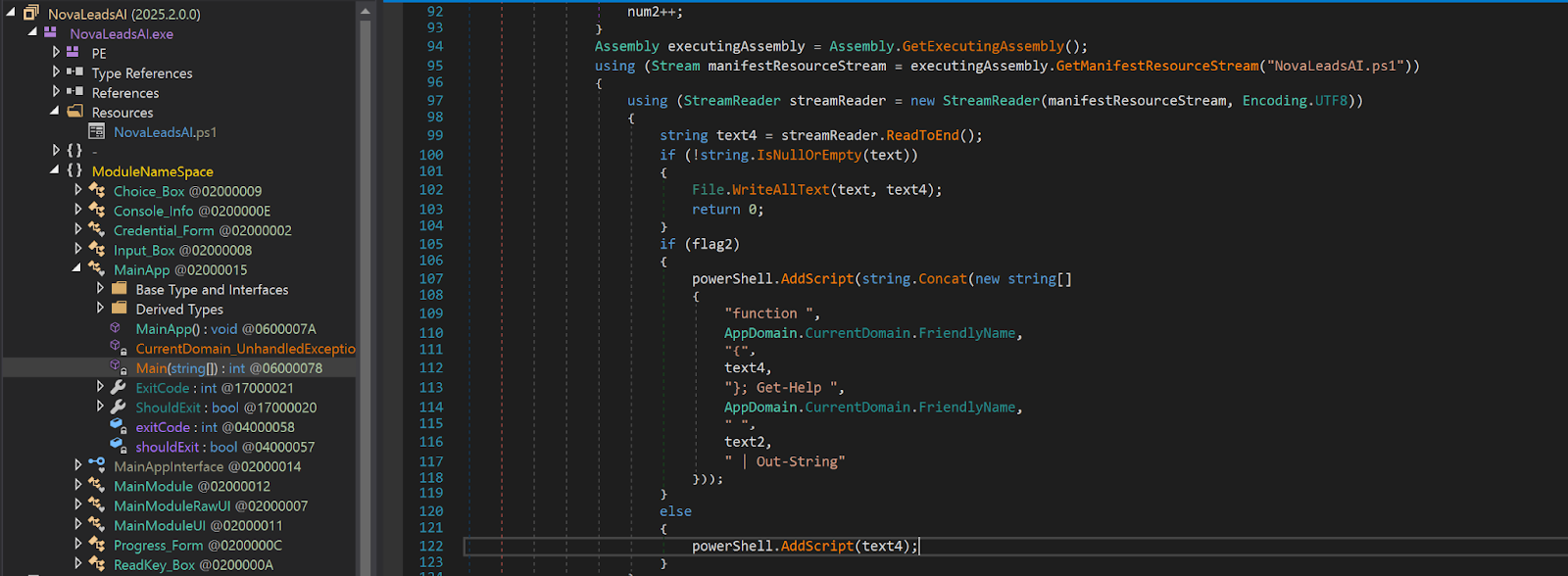Collapse the NovaLeadsAI (2025.2.0.0) root node
Screen dimensions: 1568x576
10,14
